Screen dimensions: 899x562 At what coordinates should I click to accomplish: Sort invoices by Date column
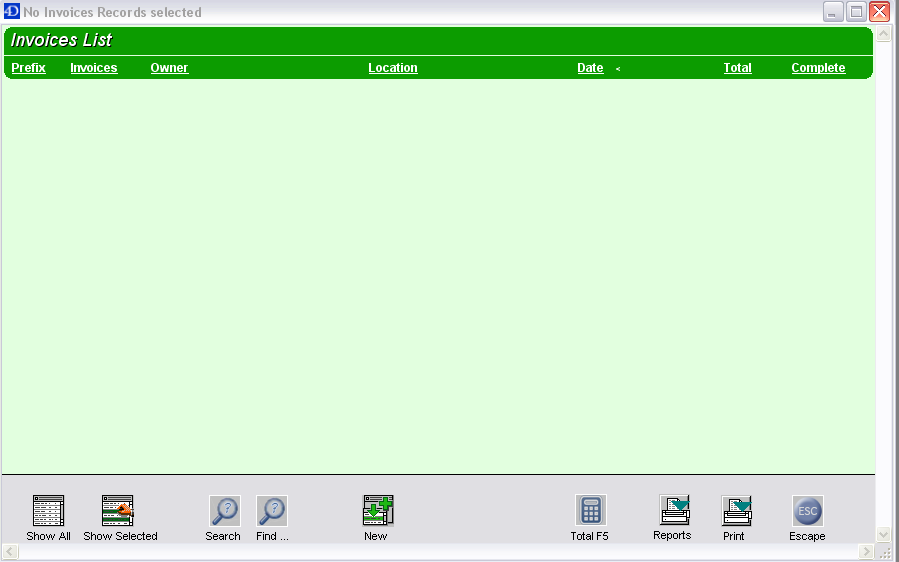point(590,68)
